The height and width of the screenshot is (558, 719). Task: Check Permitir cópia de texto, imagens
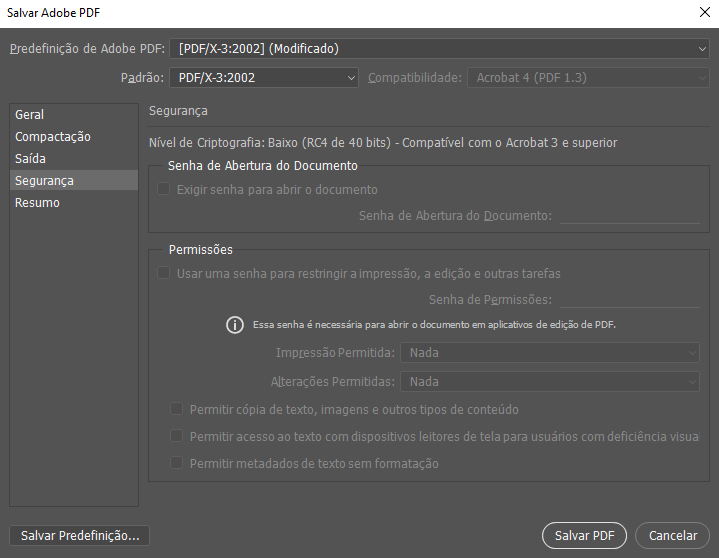pyautogui.click(x=177, y=409)
